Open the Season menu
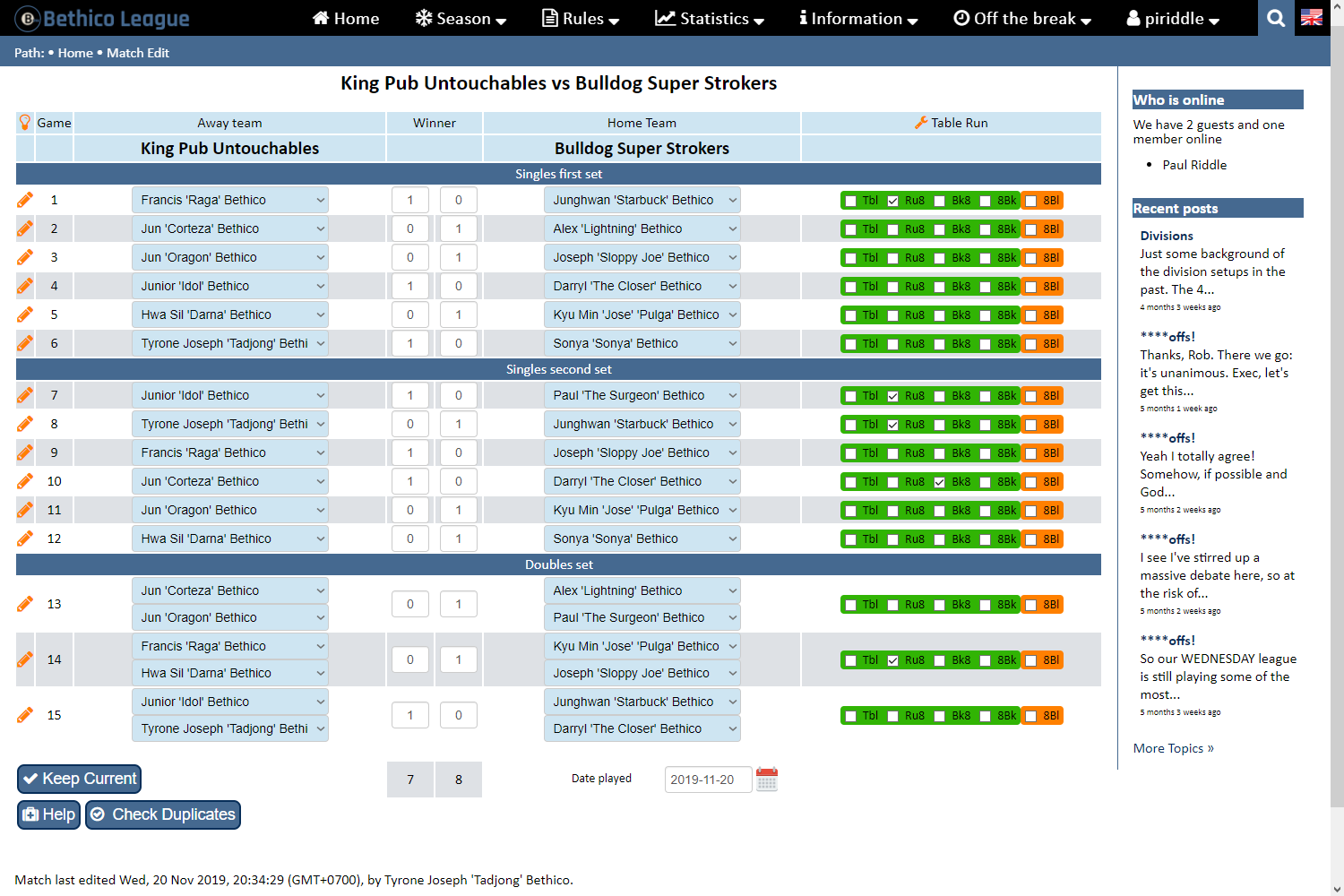The image size is (1344, 896). click(461, 18)
